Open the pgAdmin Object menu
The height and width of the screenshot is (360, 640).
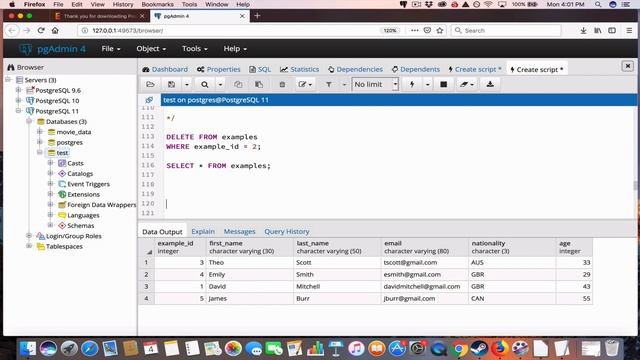tap(151, 49)
